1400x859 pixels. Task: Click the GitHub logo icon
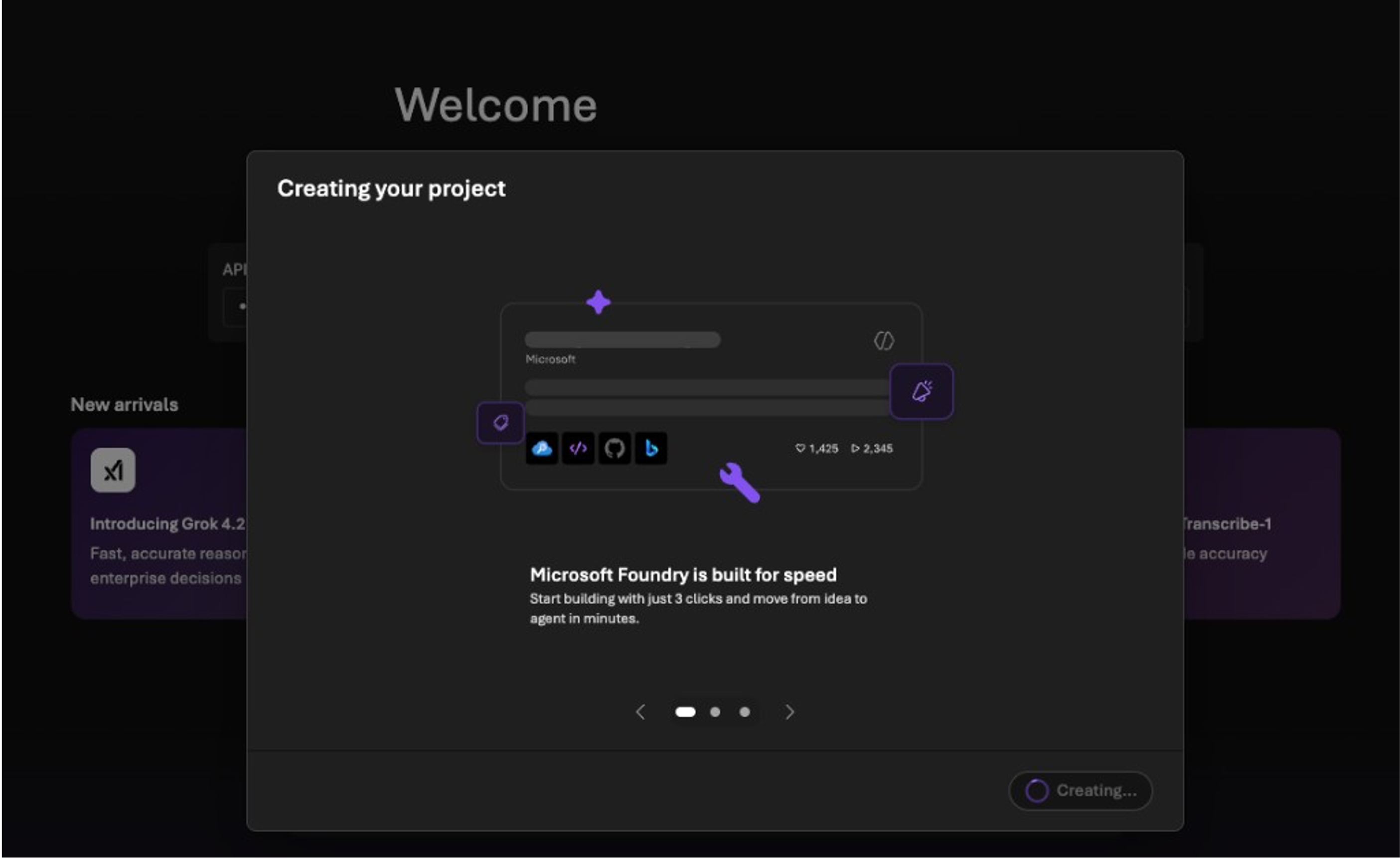(x=615, y=449)
